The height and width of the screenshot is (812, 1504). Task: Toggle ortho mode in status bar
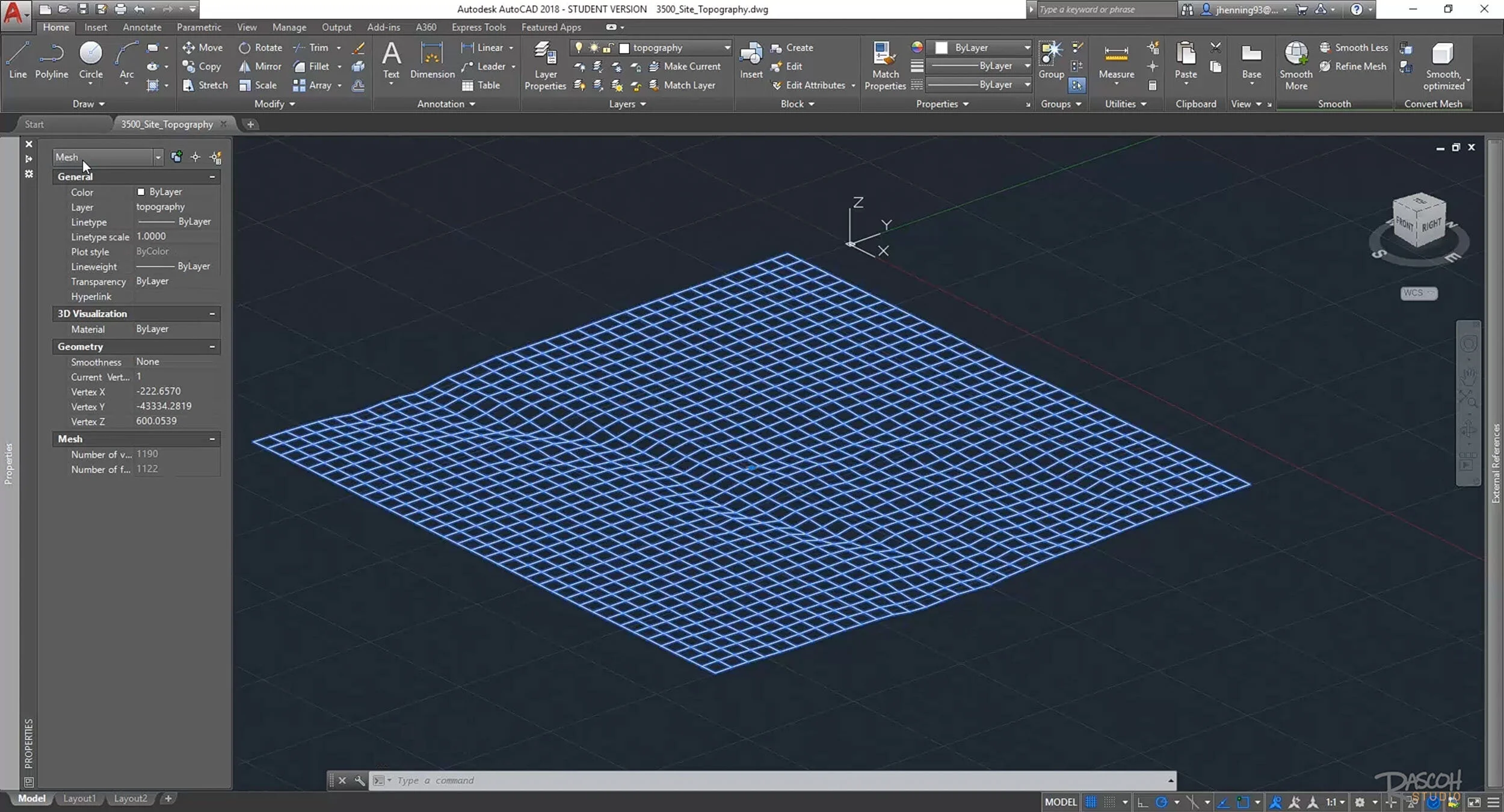(x=1142, y=802)
